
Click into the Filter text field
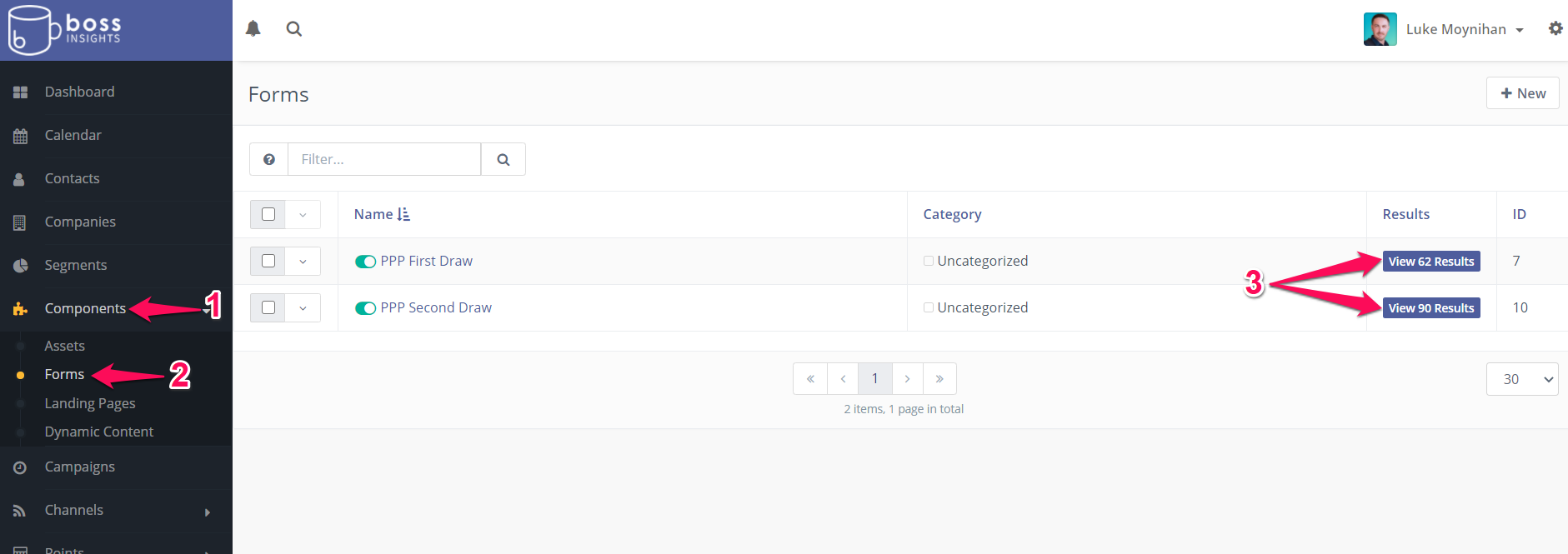(x=384, y=159)
